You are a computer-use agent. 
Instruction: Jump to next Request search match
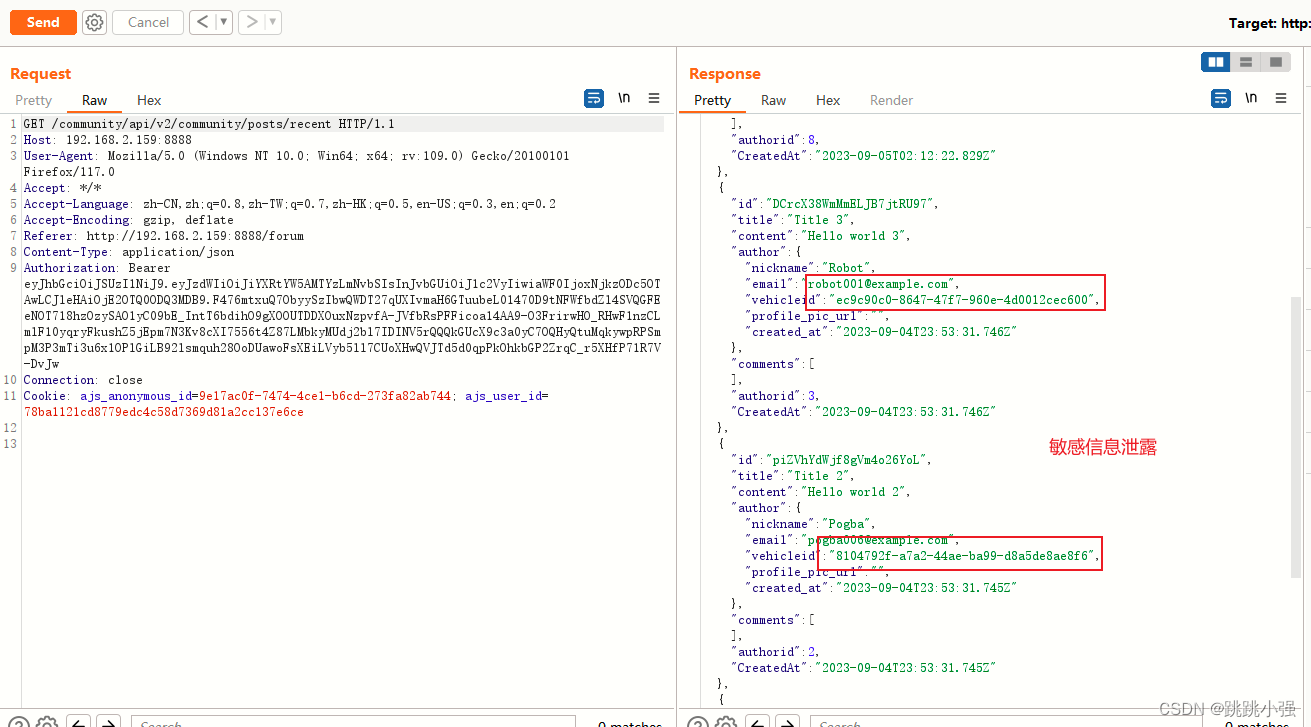[x=108, y=722]
